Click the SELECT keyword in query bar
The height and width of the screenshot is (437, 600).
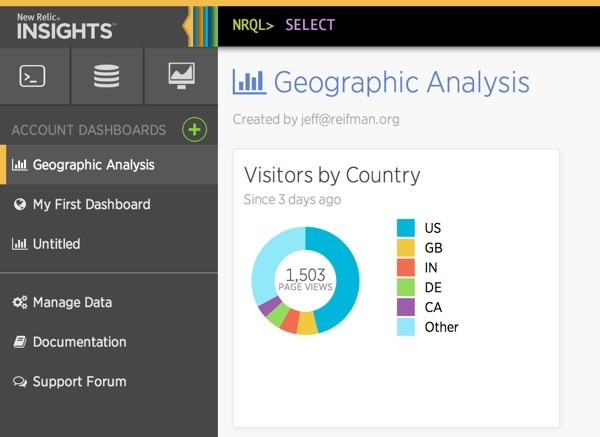tap(310, 25)
